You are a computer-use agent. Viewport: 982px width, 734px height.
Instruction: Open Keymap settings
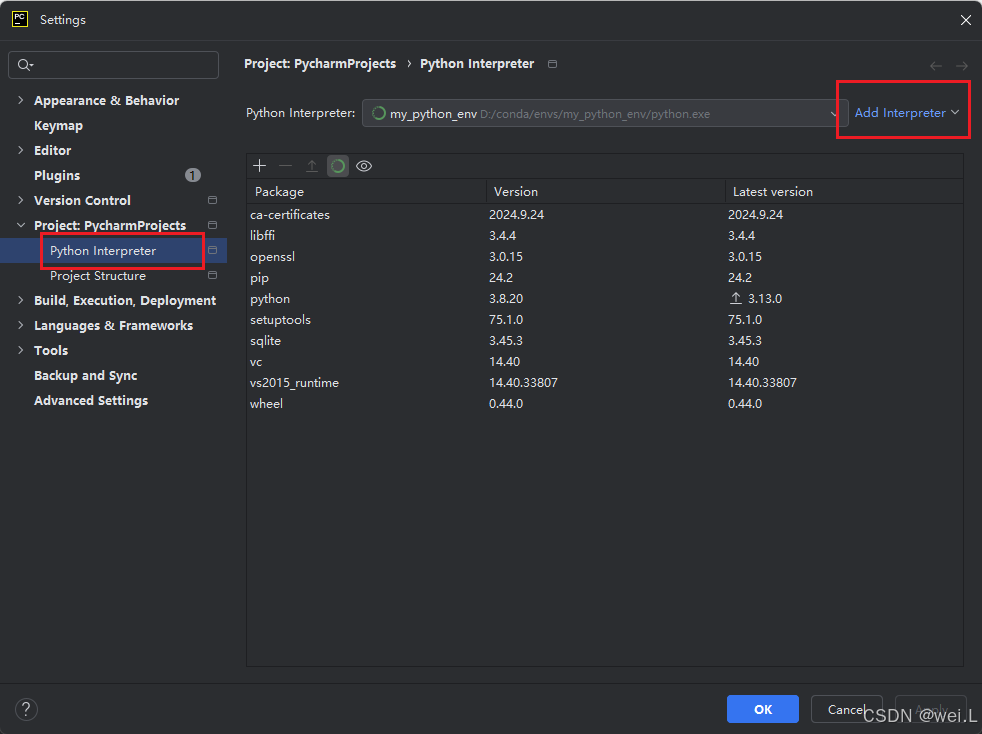click(x=58, y=125)
